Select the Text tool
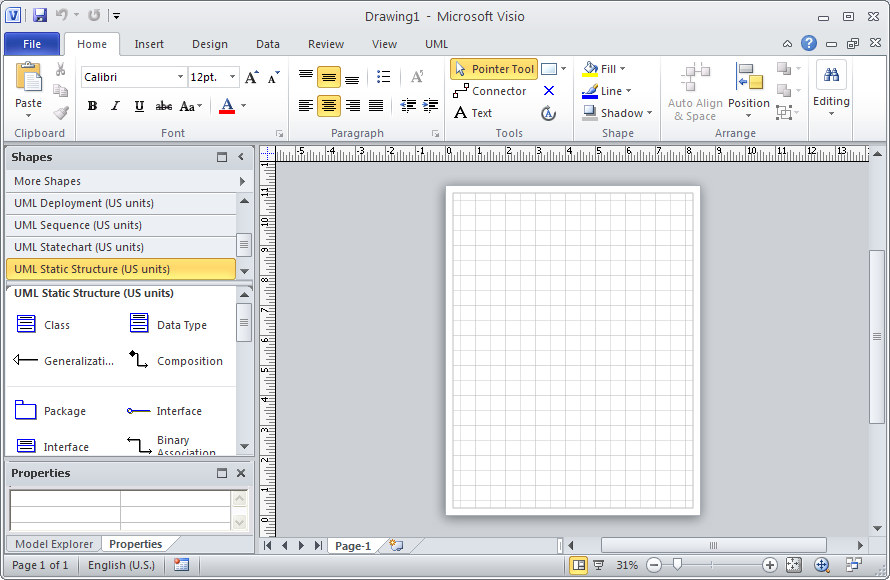 coord(473,113)
